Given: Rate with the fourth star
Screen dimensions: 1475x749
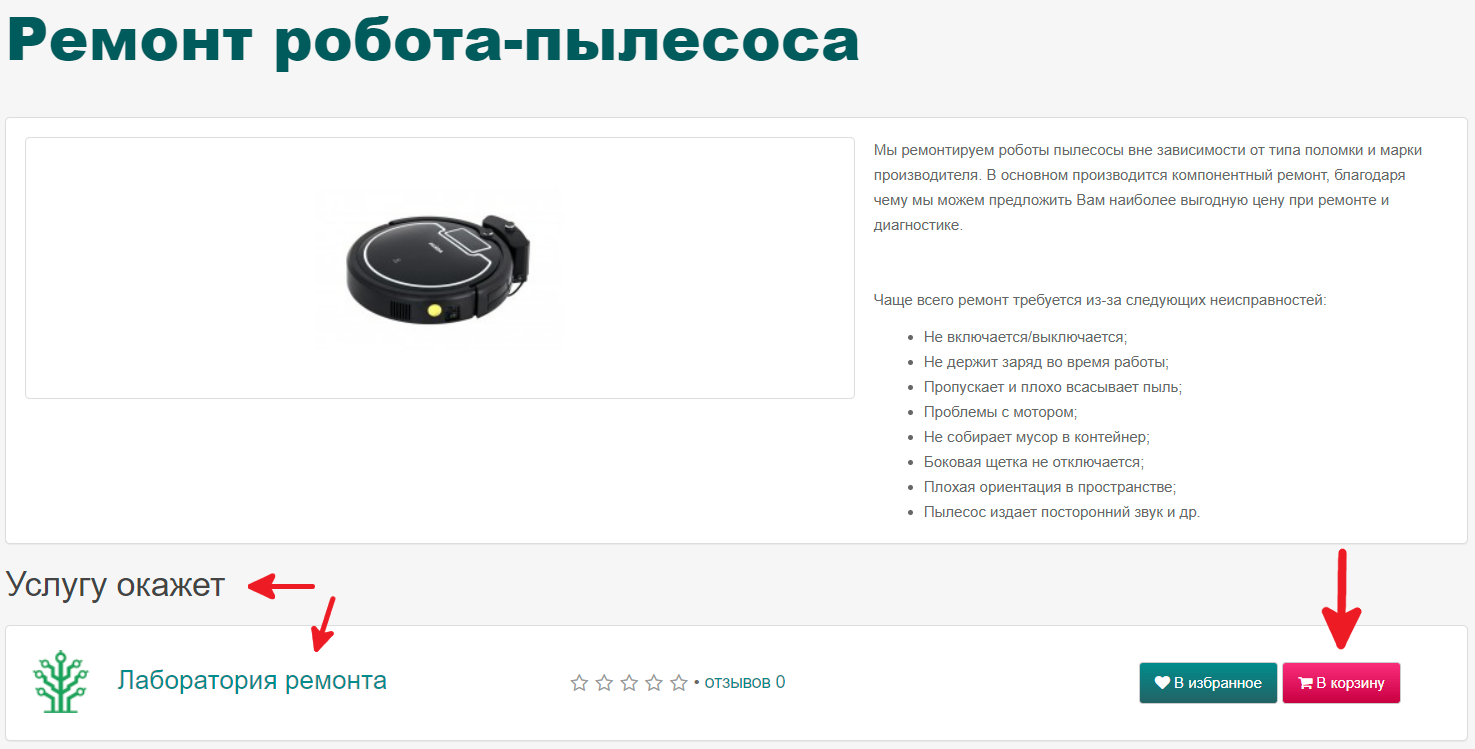Looking at the screenshot, I should point(654,683).
